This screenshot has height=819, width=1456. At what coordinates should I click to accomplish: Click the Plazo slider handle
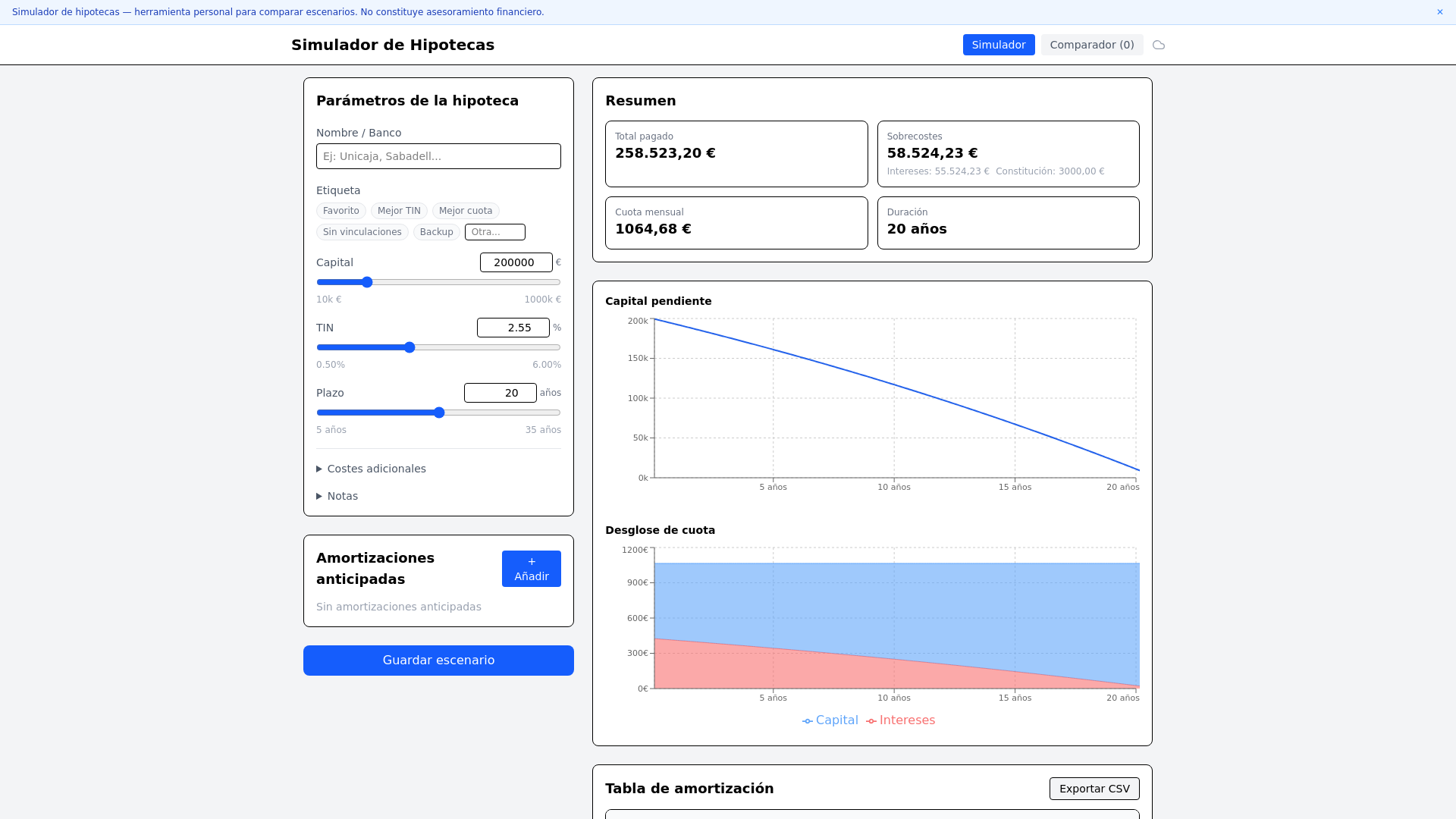click(439, 413)
